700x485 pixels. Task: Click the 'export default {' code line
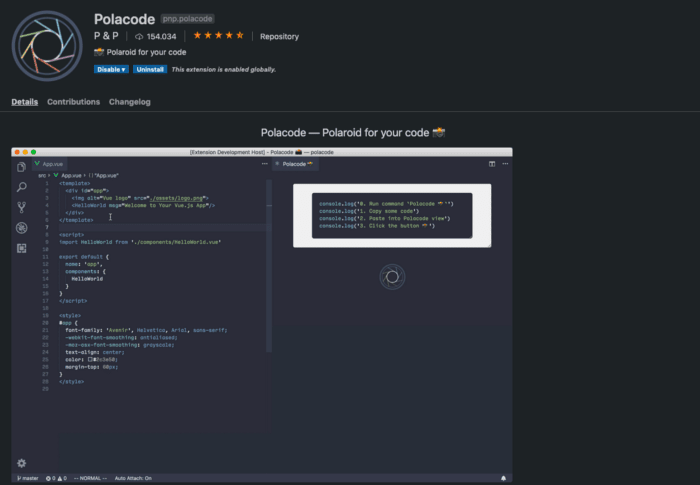click(84, 257)
